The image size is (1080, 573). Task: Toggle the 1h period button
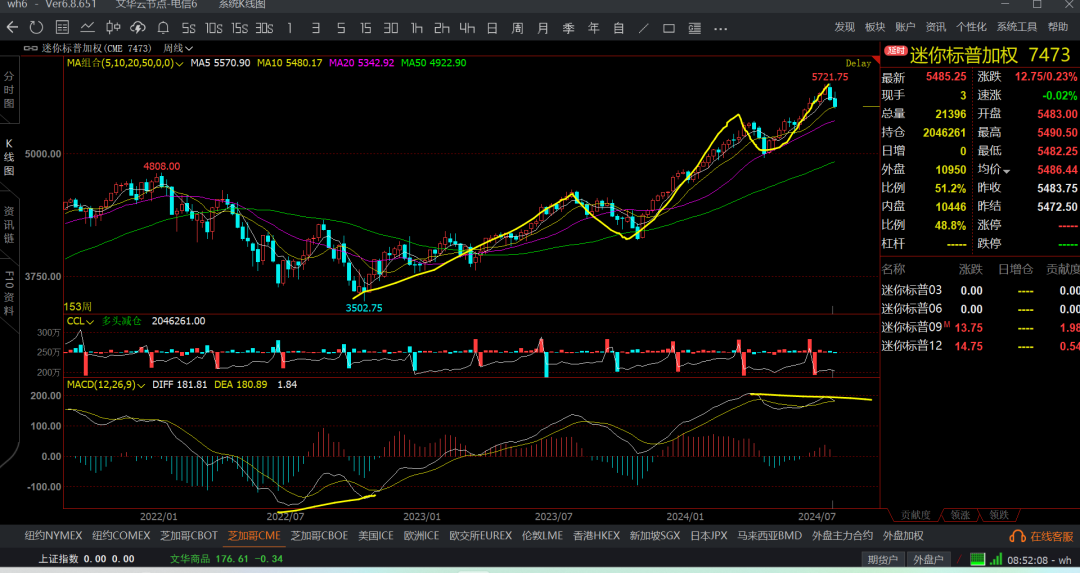coord(417,28)
